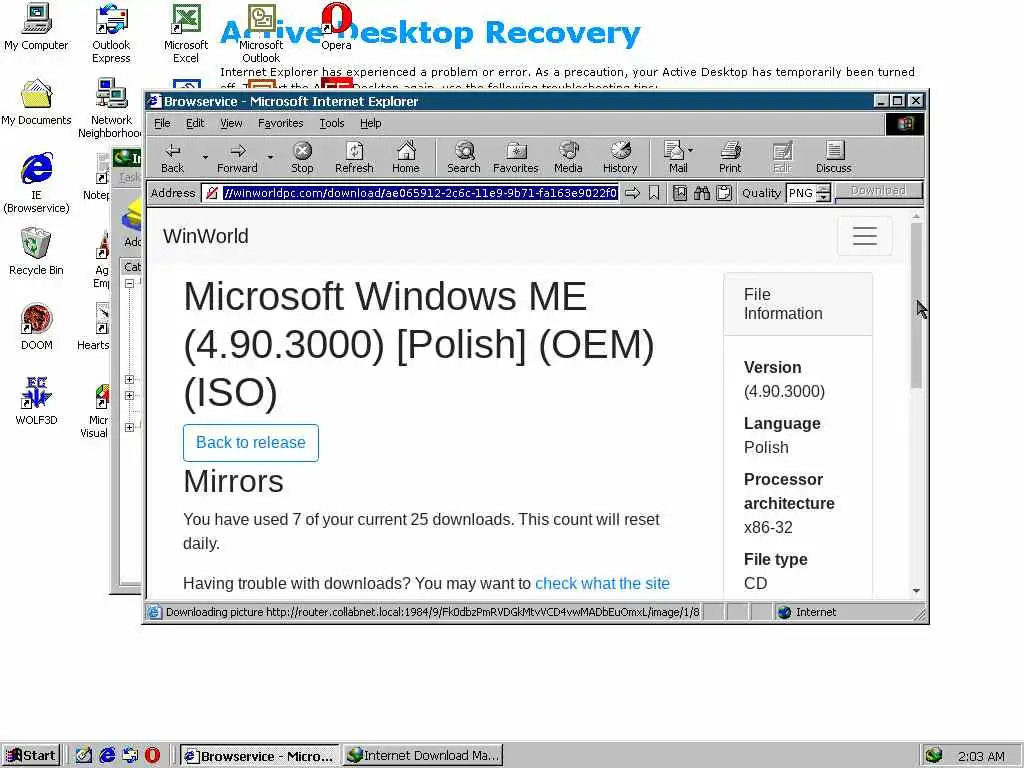This screenshot has width=1024, height=768.
Task: Open the Discuss toolbar button
Action: click(x=833, y=158)
